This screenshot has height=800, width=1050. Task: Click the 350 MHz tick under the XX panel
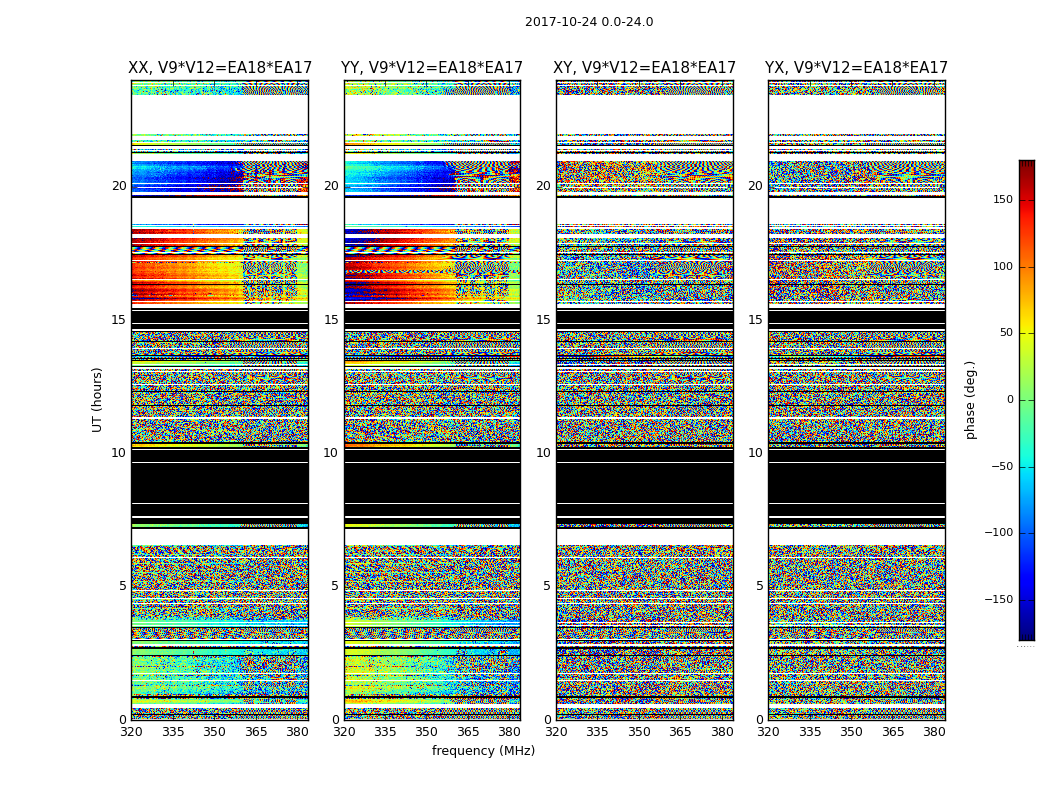214,732
